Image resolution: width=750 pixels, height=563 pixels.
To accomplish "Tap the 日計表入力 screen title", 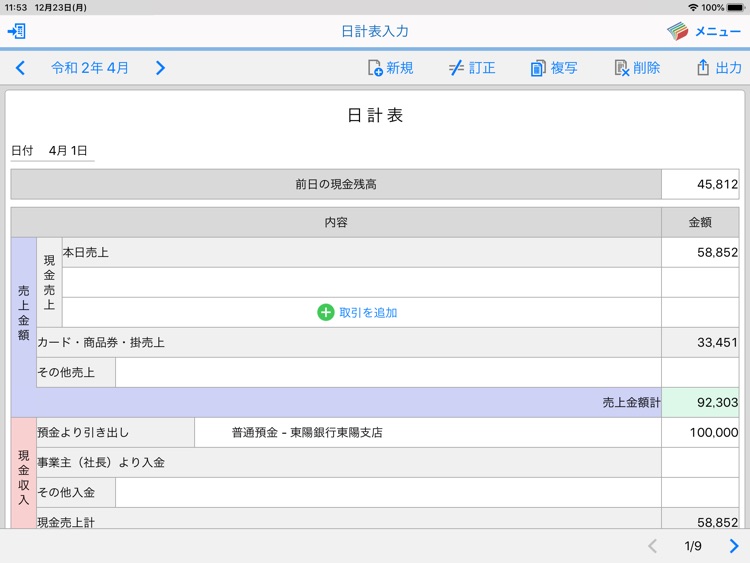I will (x=375, y=32).
